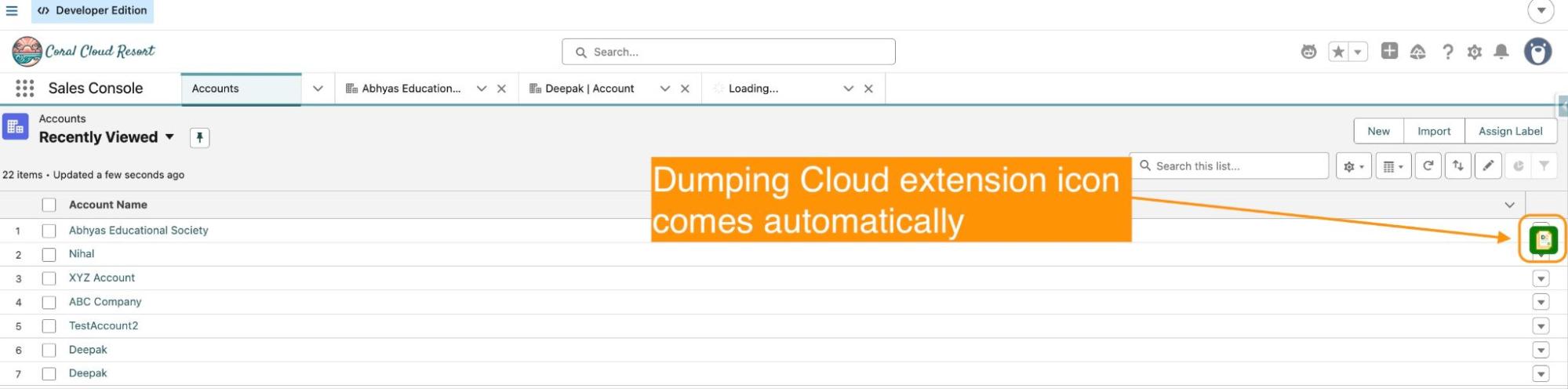Add current page to favorites star
Screen dimensions: 1568x389
pos(1338,52)
